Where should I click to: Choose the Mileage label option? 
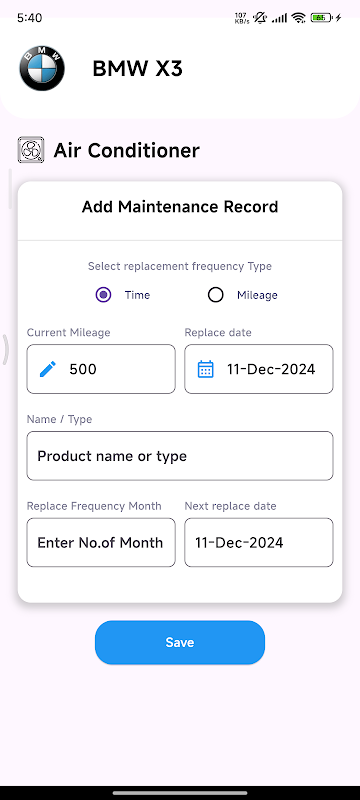[x=257, y=295]
